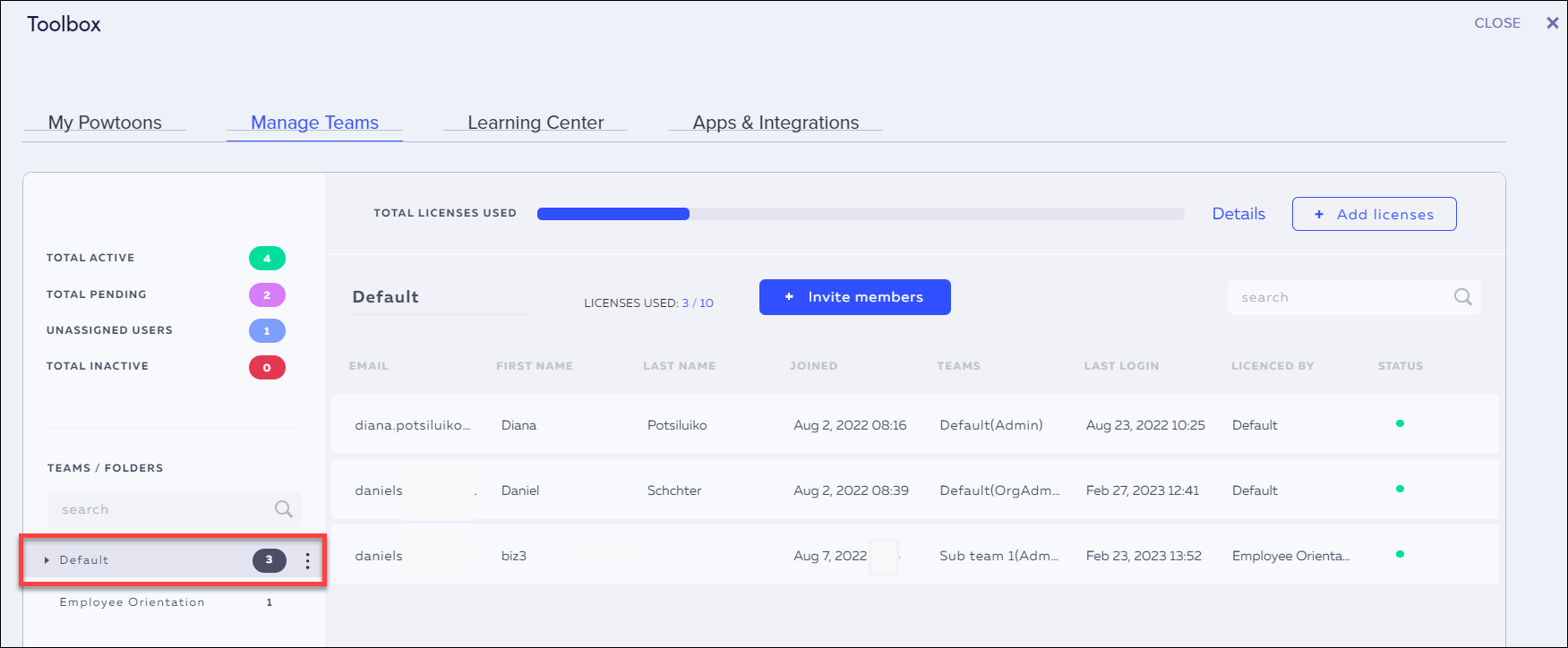Click the total licenses used progress bar
This screenshot has height=648, width=1568.
pyautogui.click(x=861, y=214)
